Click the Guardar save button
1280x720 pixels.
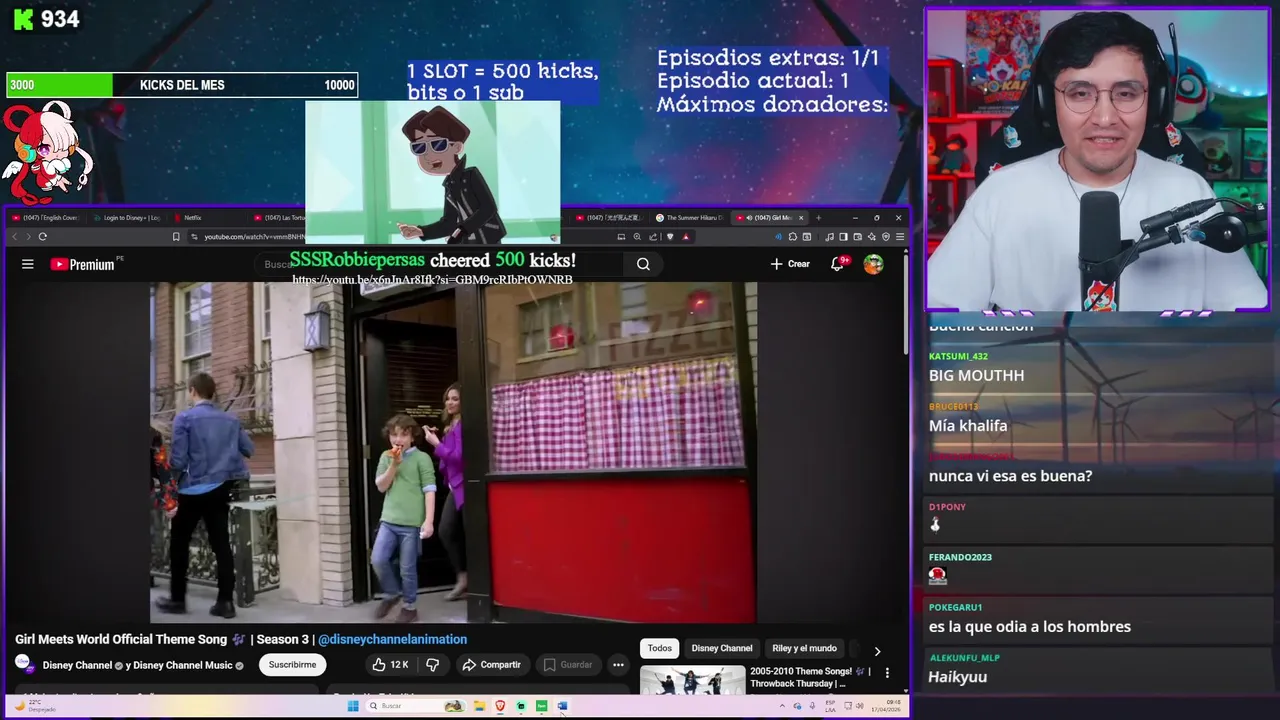coord(567,665)
